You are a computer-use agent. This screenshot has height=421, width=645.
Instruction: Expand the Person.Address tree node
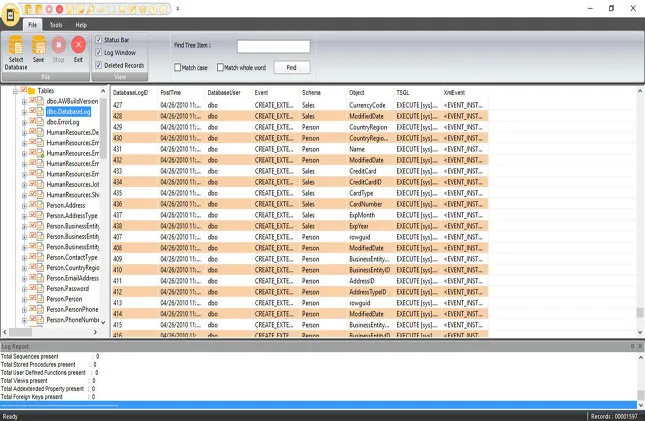pos(24,205)
